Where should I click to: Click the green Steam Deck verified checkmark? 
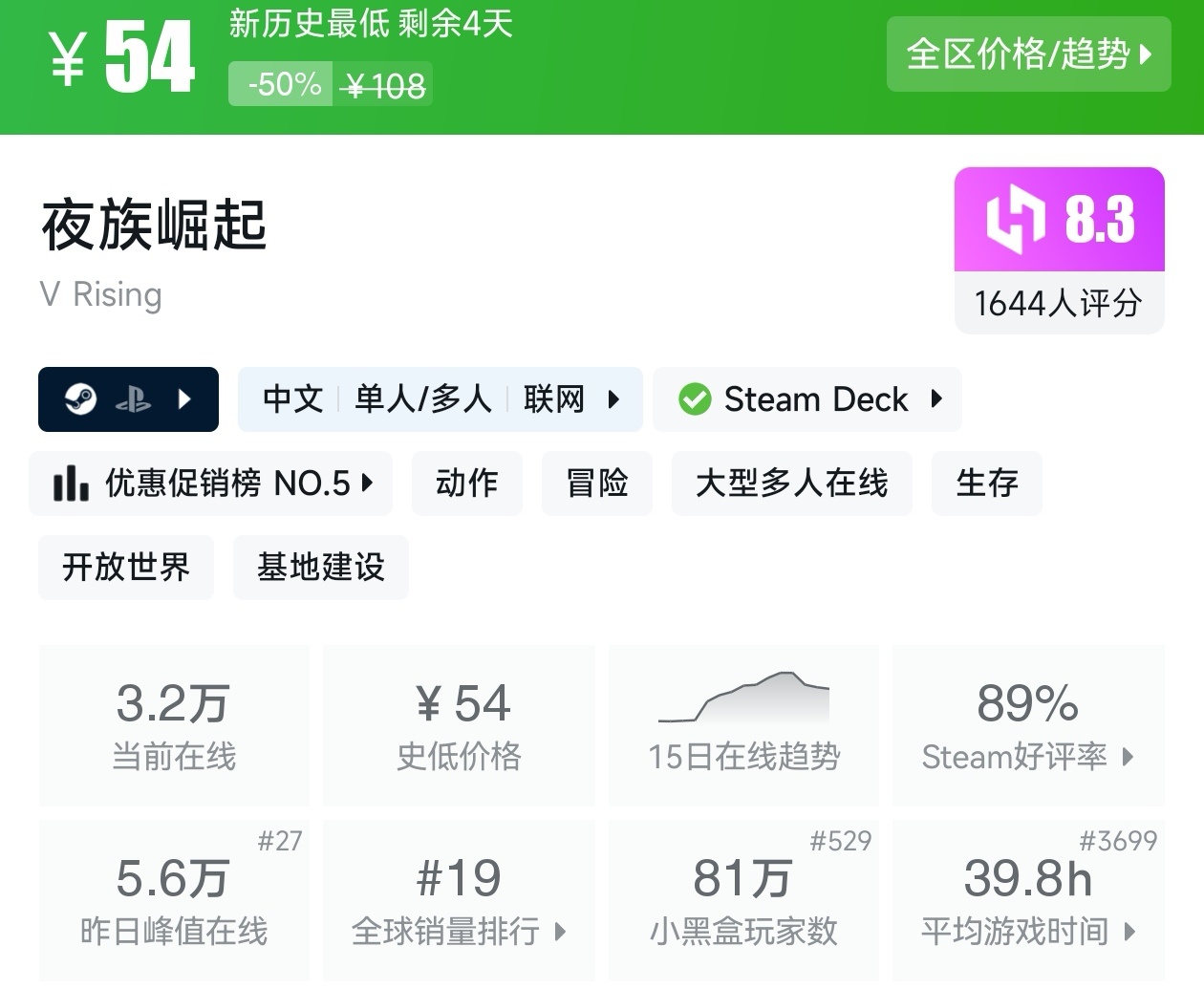tap(695, 399)
